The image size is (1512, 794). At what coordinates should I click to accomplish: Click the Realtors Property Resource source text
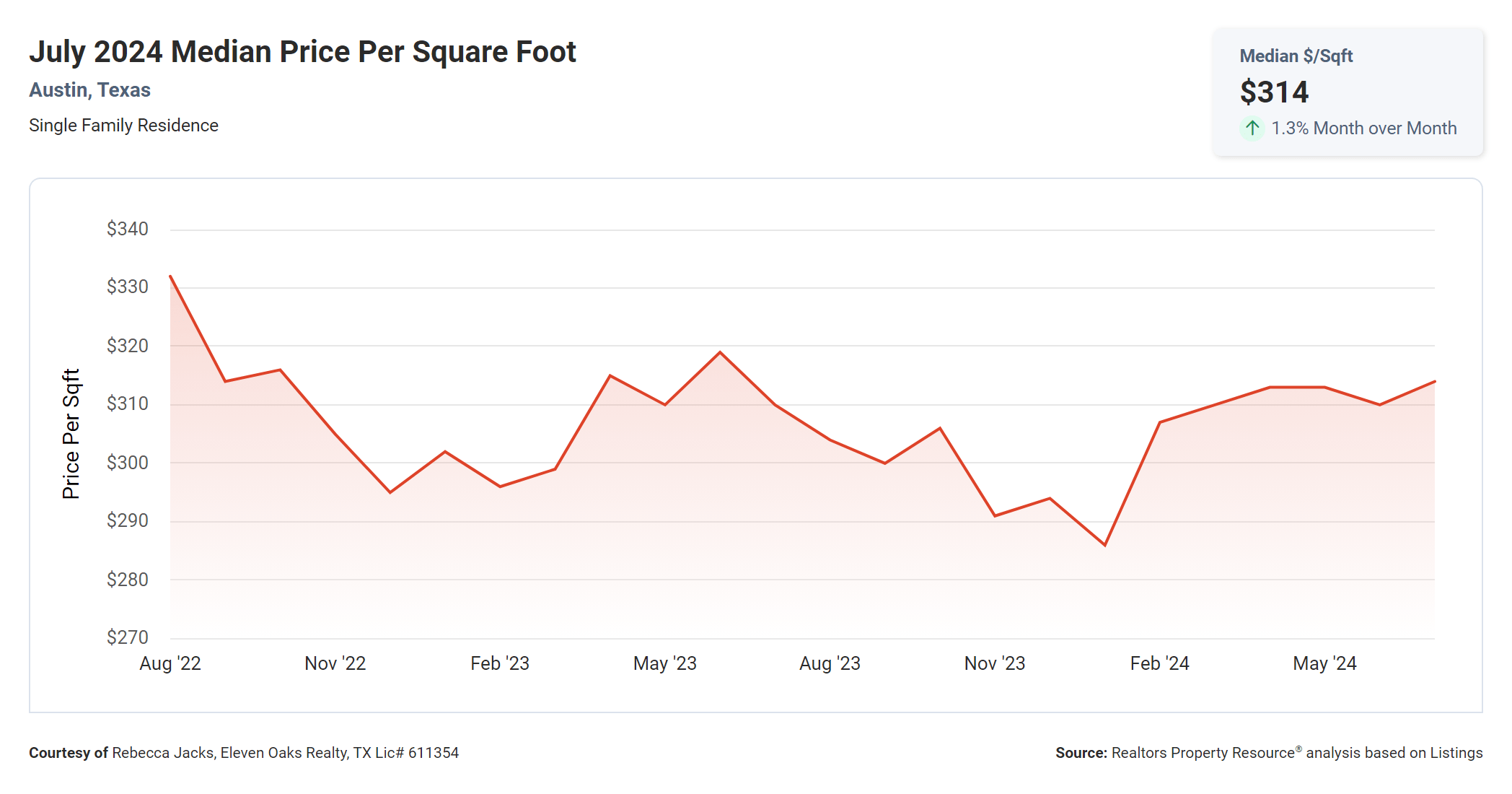tap(1268, 752)
